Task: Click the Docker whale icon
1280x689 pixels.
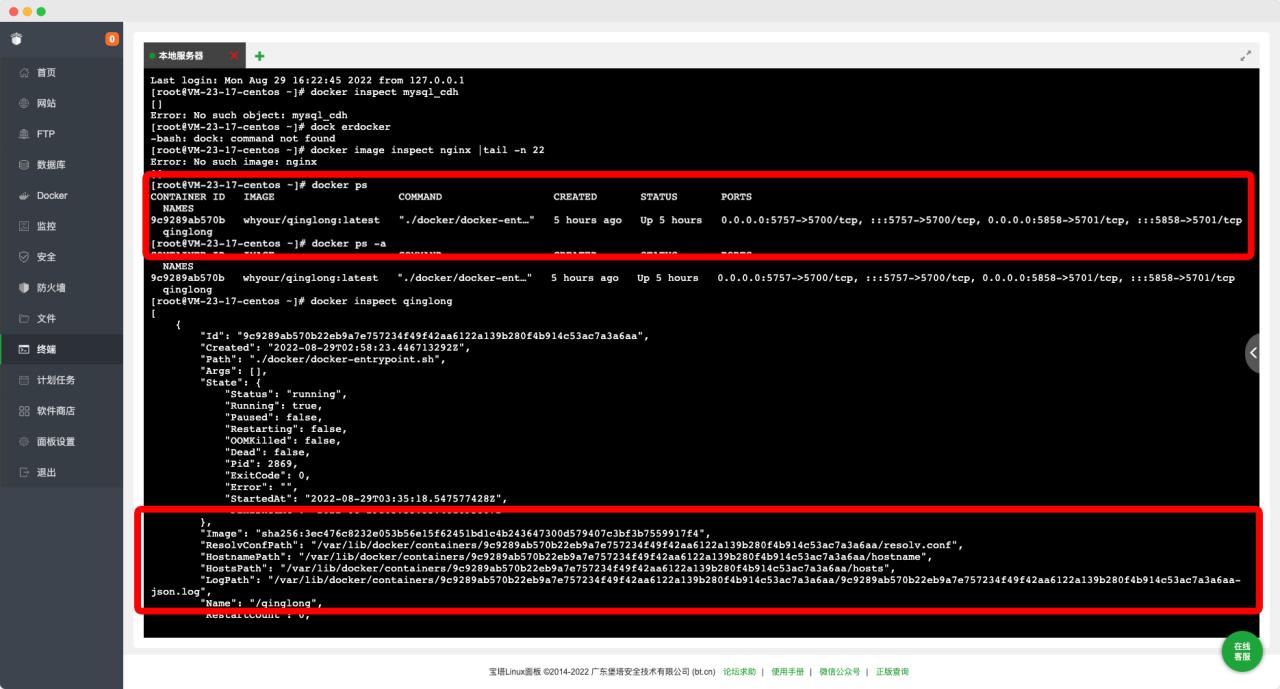Action: coord(24,196)
